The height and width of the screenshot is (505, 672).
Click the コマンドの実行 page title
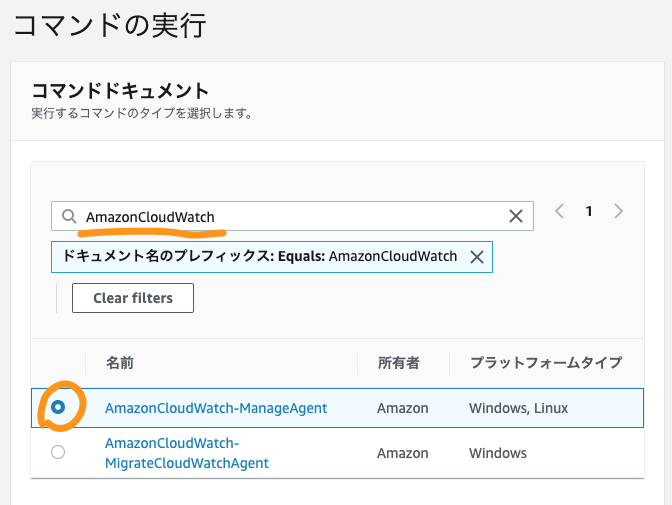pyautogui.click(x=110, y=25)
